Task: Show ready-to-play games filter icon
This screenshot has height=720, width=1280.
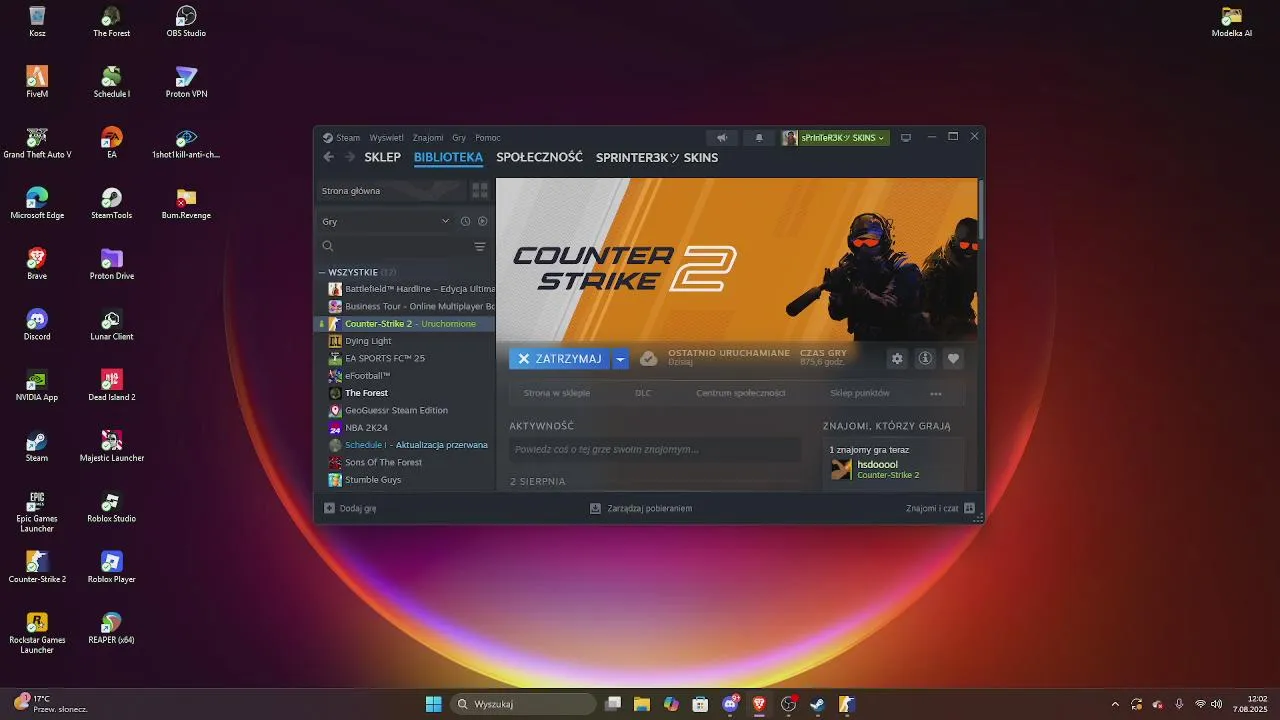Action: pyautogui.click(x=482, y=221)
